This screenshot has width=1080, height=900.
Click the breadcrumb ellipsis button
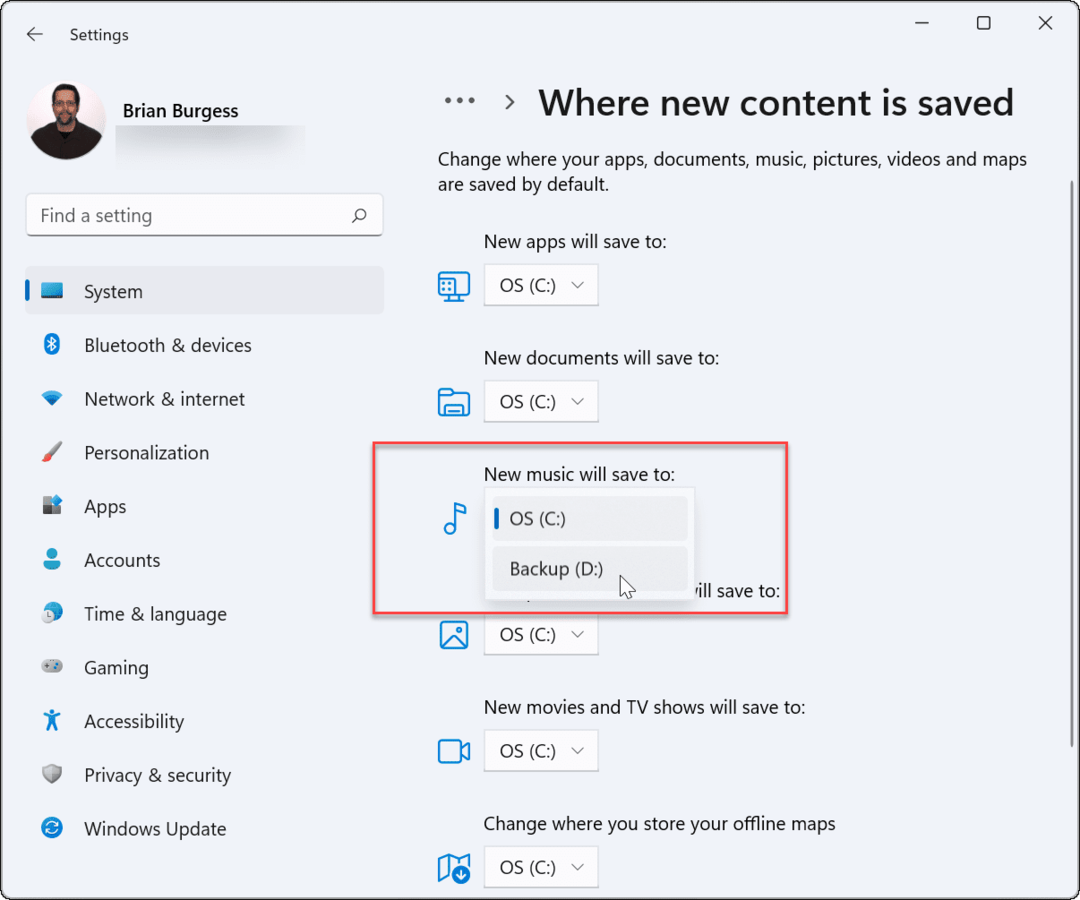(x=460, y=101)
